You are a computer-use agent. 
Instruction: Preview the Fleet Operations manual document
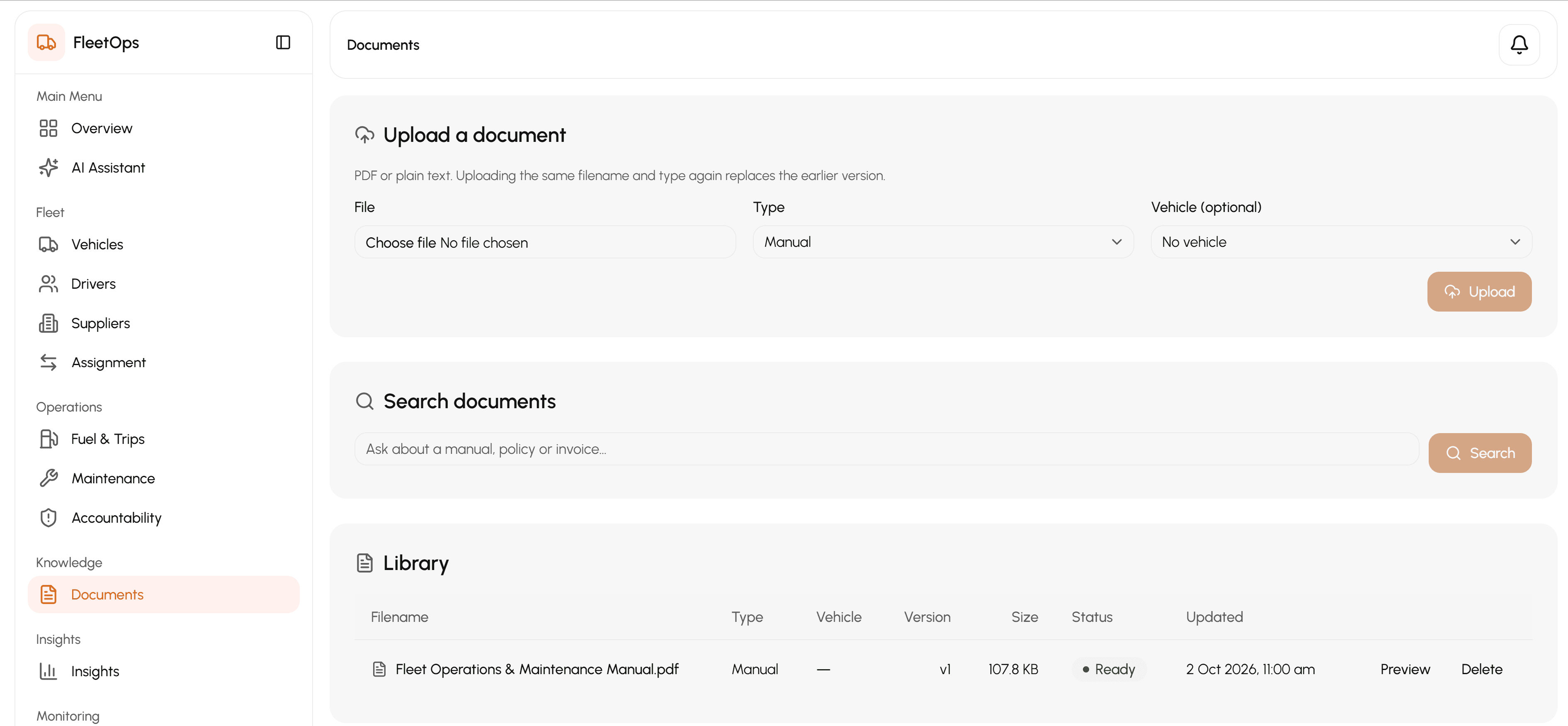pyautogui.click(x=1405, y=669)
